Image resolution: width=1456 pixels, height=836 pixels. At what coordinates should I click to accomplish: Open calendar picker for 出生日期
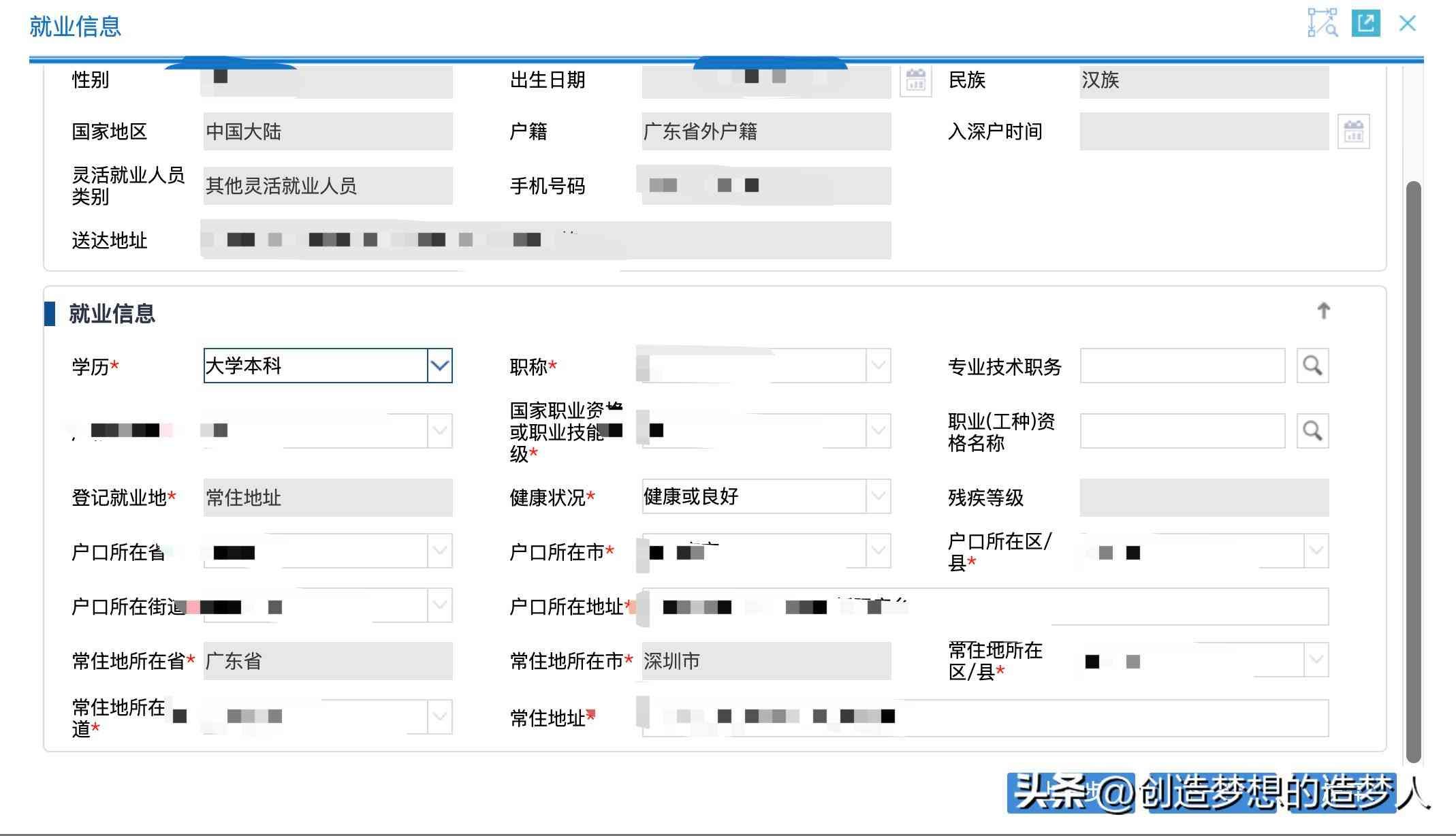pyautogui.click(x=915, y=80)
